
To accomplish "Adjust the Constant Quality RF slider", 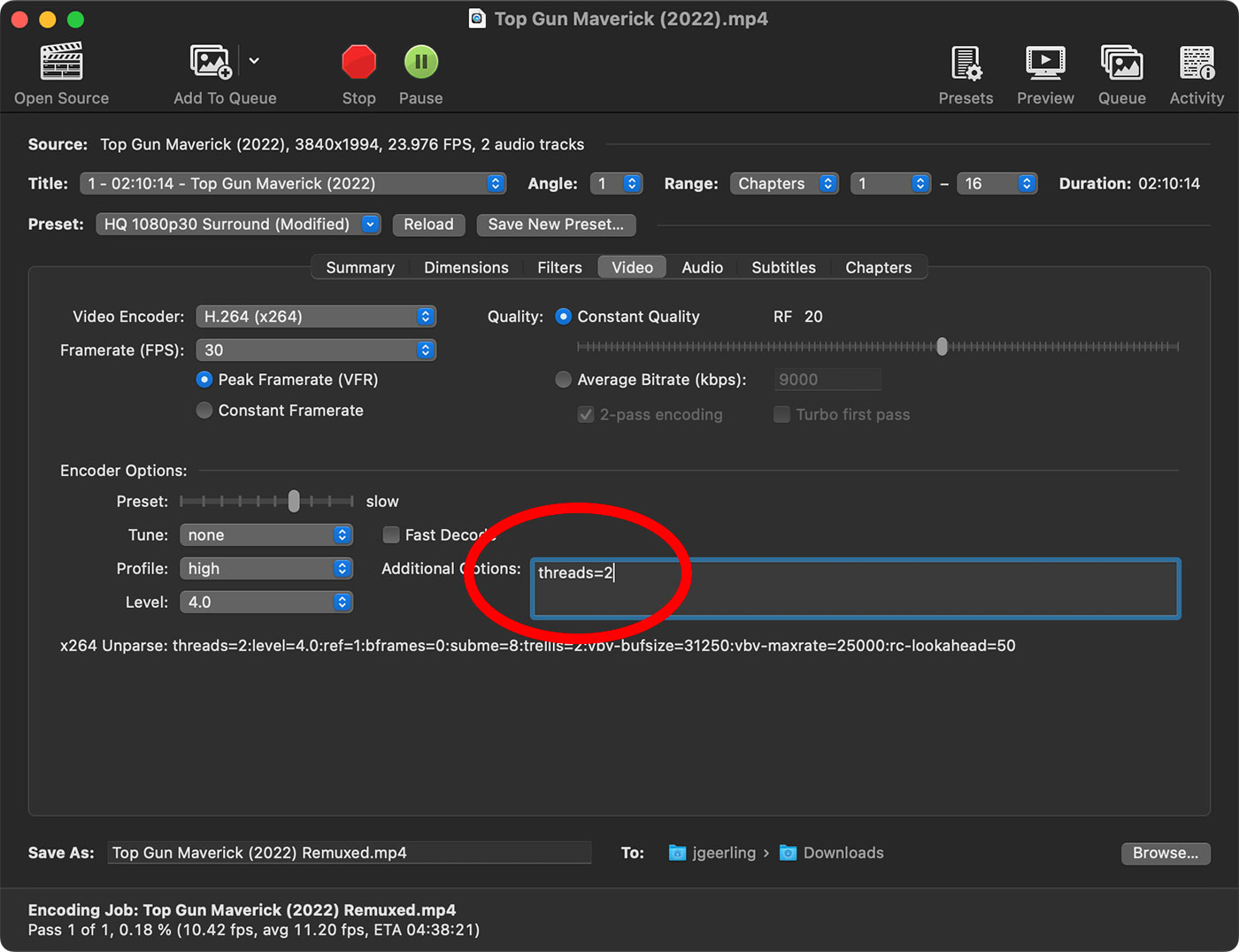I will (942, 346).
